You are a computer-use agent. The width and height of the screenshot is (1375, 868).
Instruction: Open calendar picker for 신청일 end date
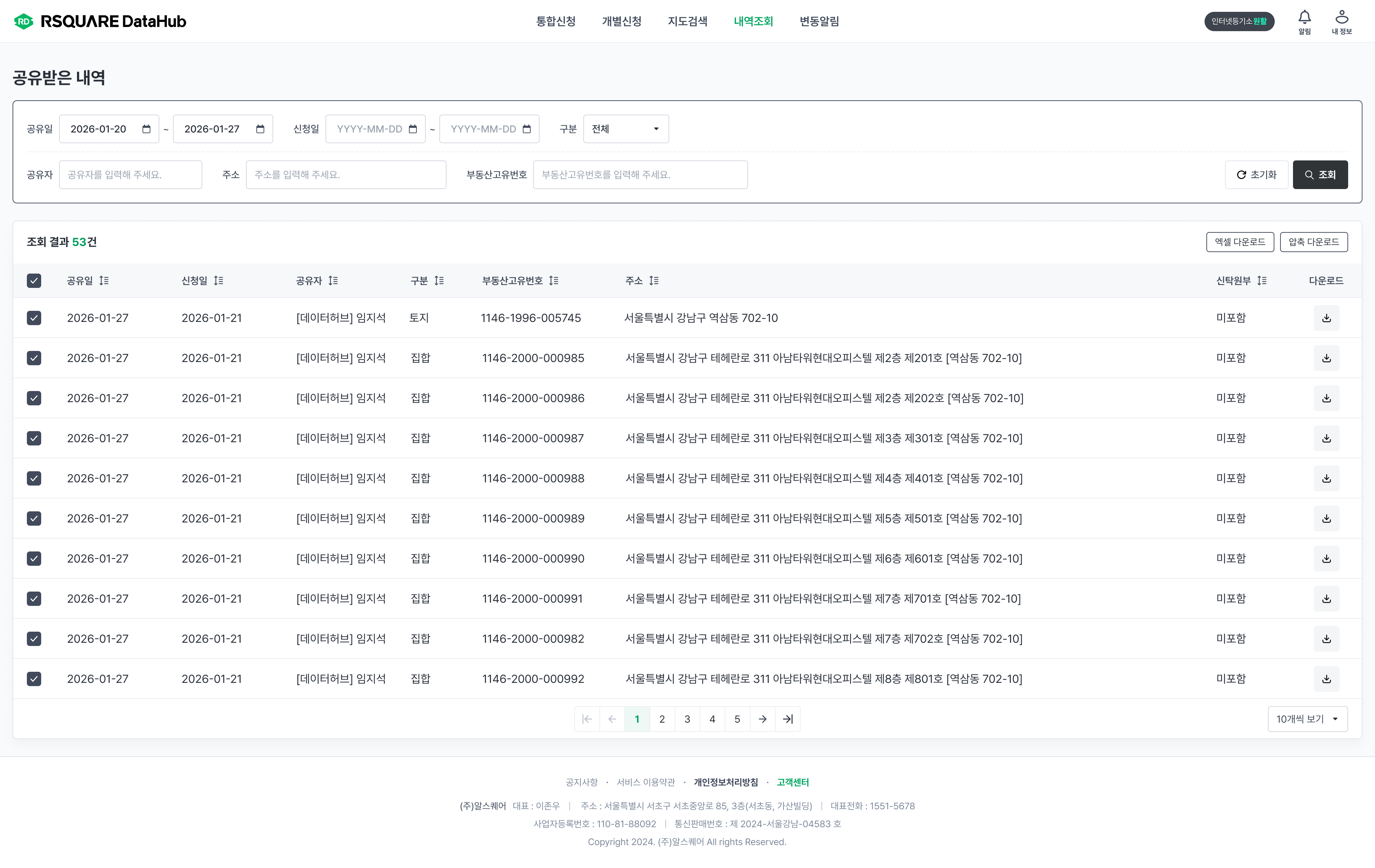pos(526,129)
